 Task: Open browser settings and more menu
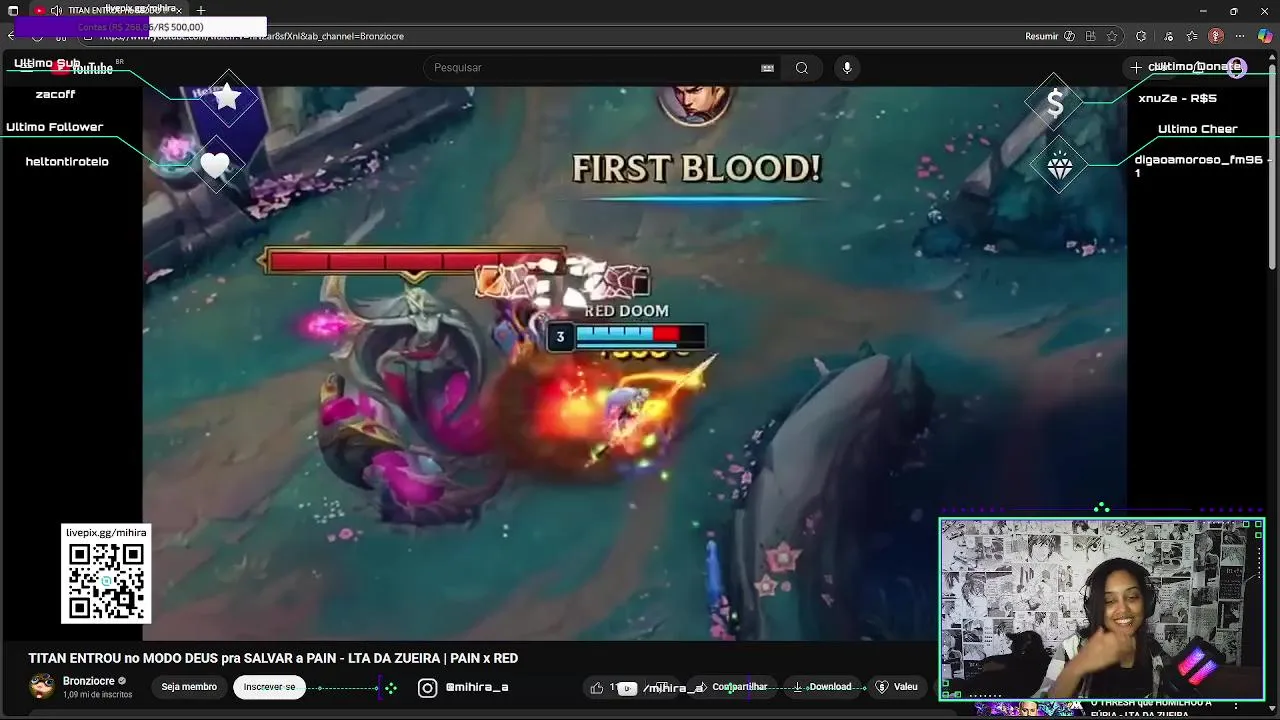1240,36
